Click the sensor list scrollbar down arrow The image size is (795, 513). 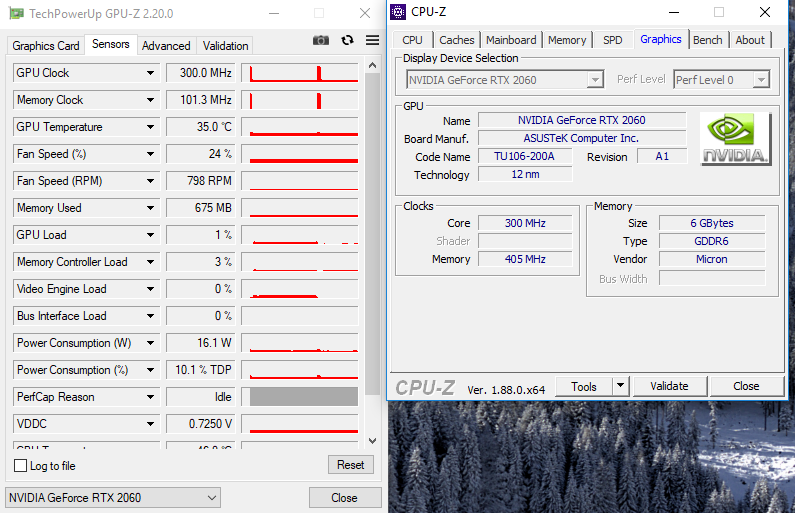click(372, 441)
